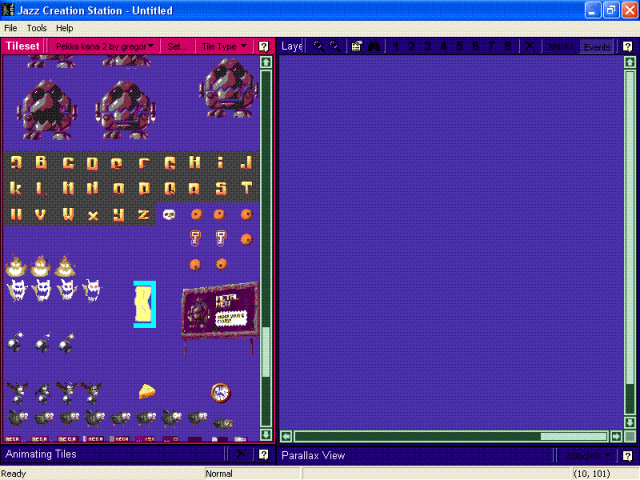The width and height of the screenshot is (640, 480).
Task: Open the File menu
Action: 11,28
